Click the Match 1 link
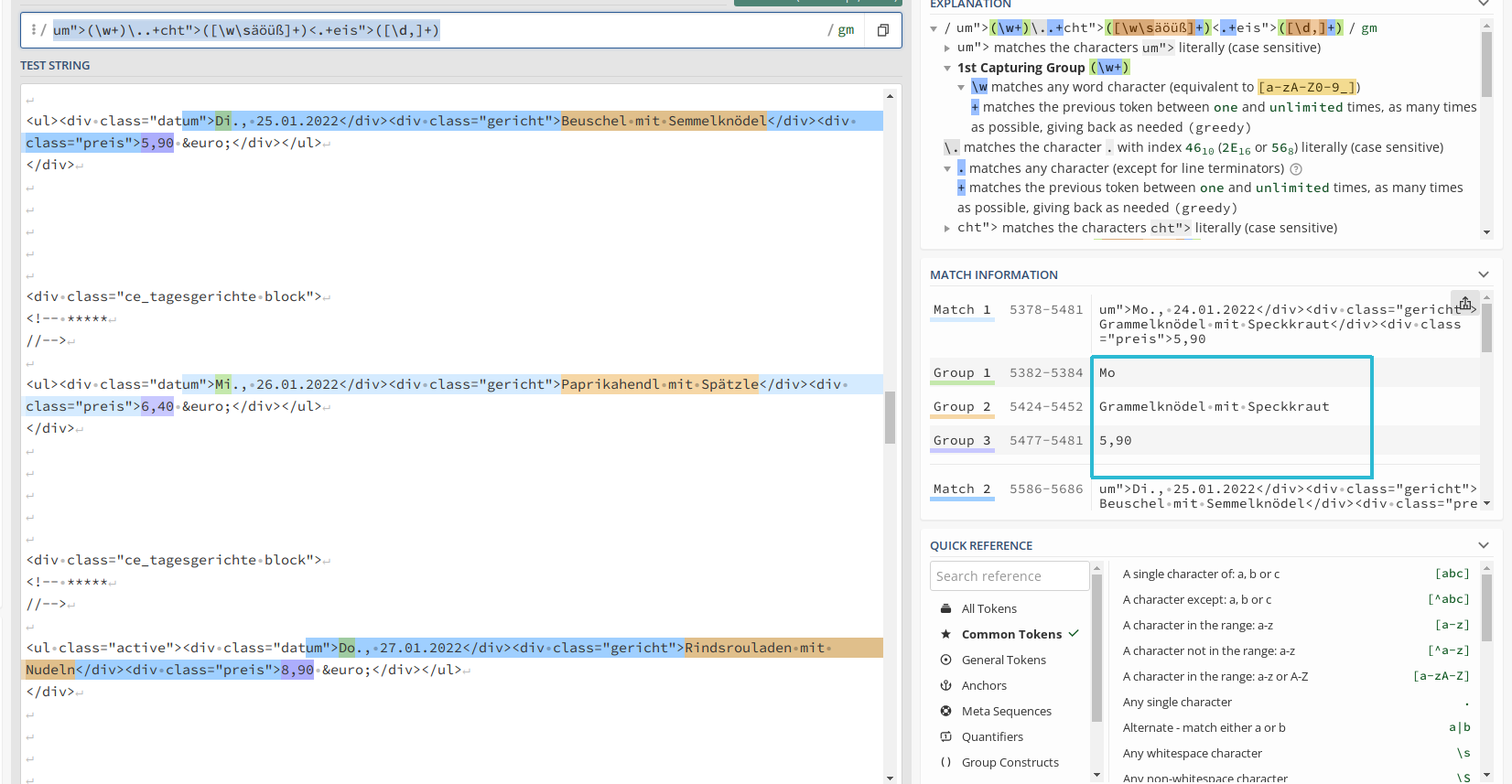Image resolution: width=1512 pixels, height=784 pixels. coord(961,310)
